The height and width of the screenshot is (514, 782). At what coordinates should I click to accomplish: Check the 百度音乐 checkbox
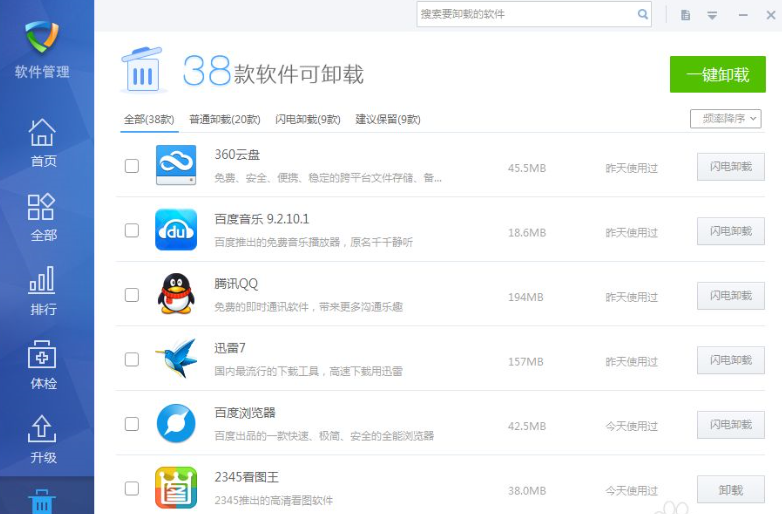coord(132,230)
